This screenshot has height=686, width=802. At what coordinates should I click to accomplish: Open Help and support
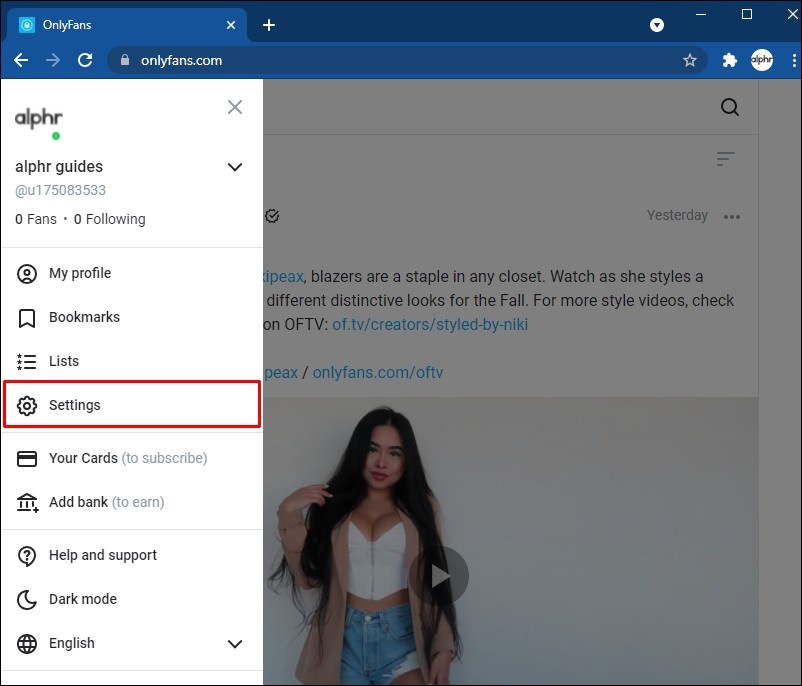tap(131, 556)
